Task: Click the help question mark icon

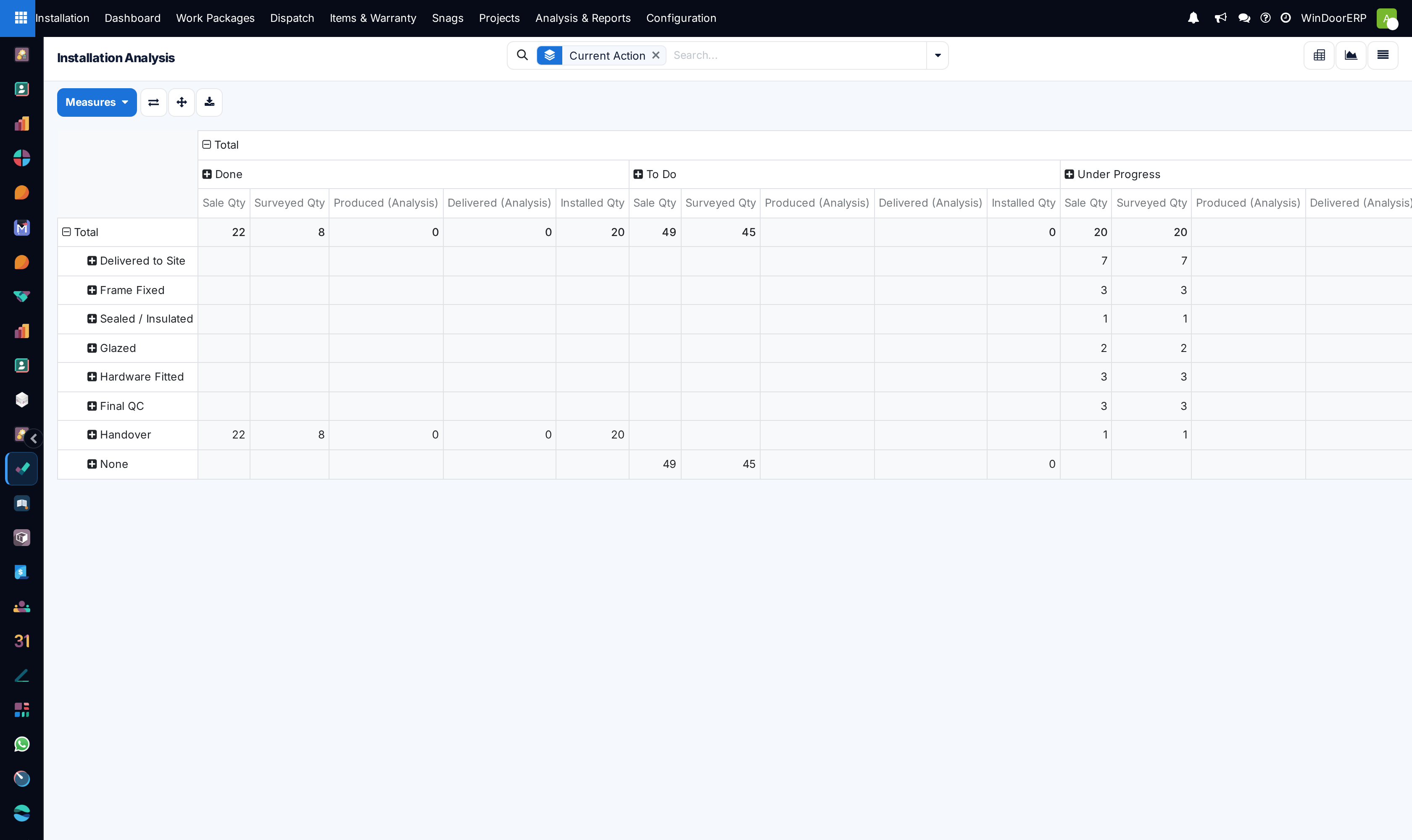Action: 1265,18
